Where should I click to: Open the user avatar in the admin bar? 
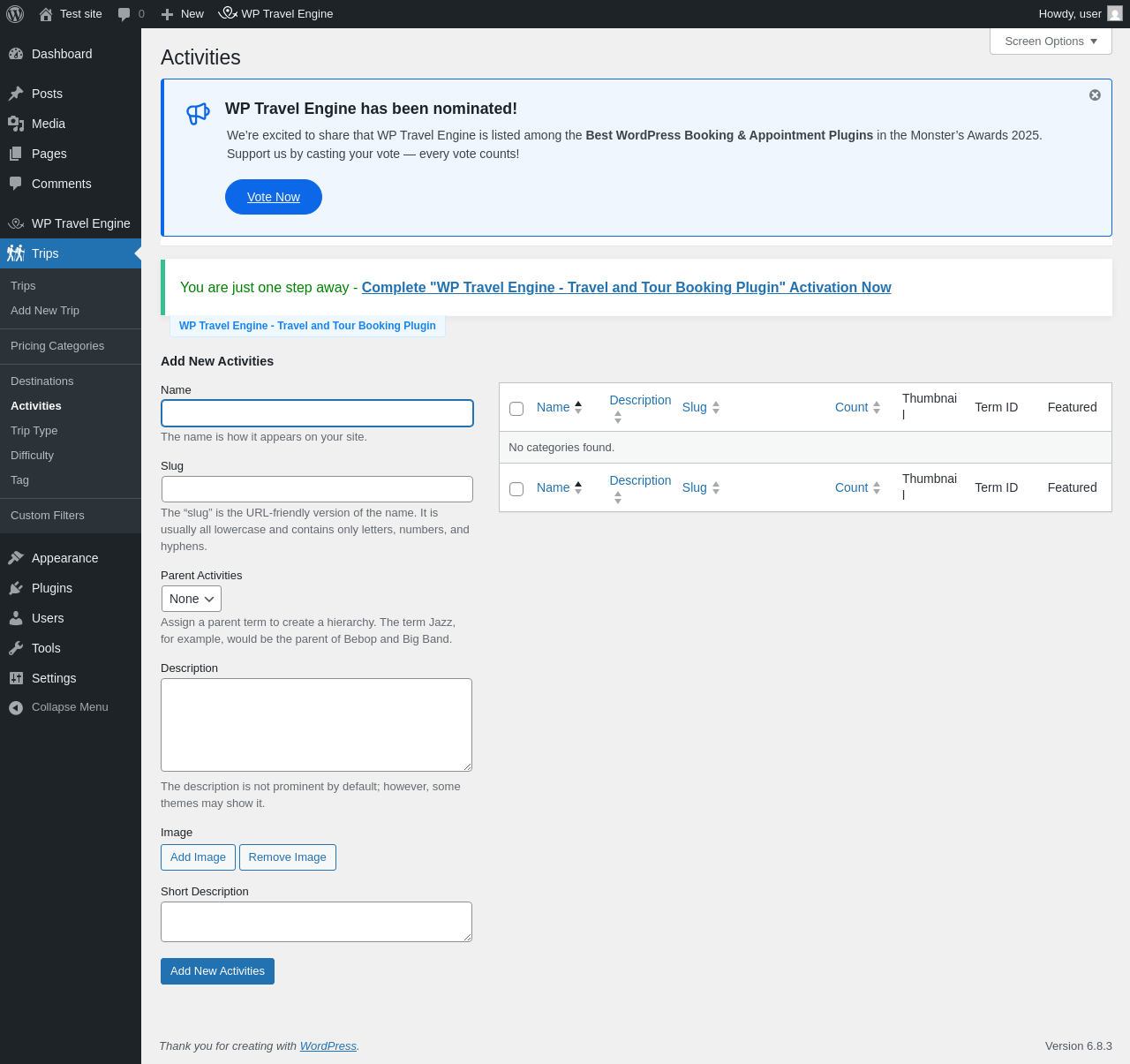[x=1115, y=14]
